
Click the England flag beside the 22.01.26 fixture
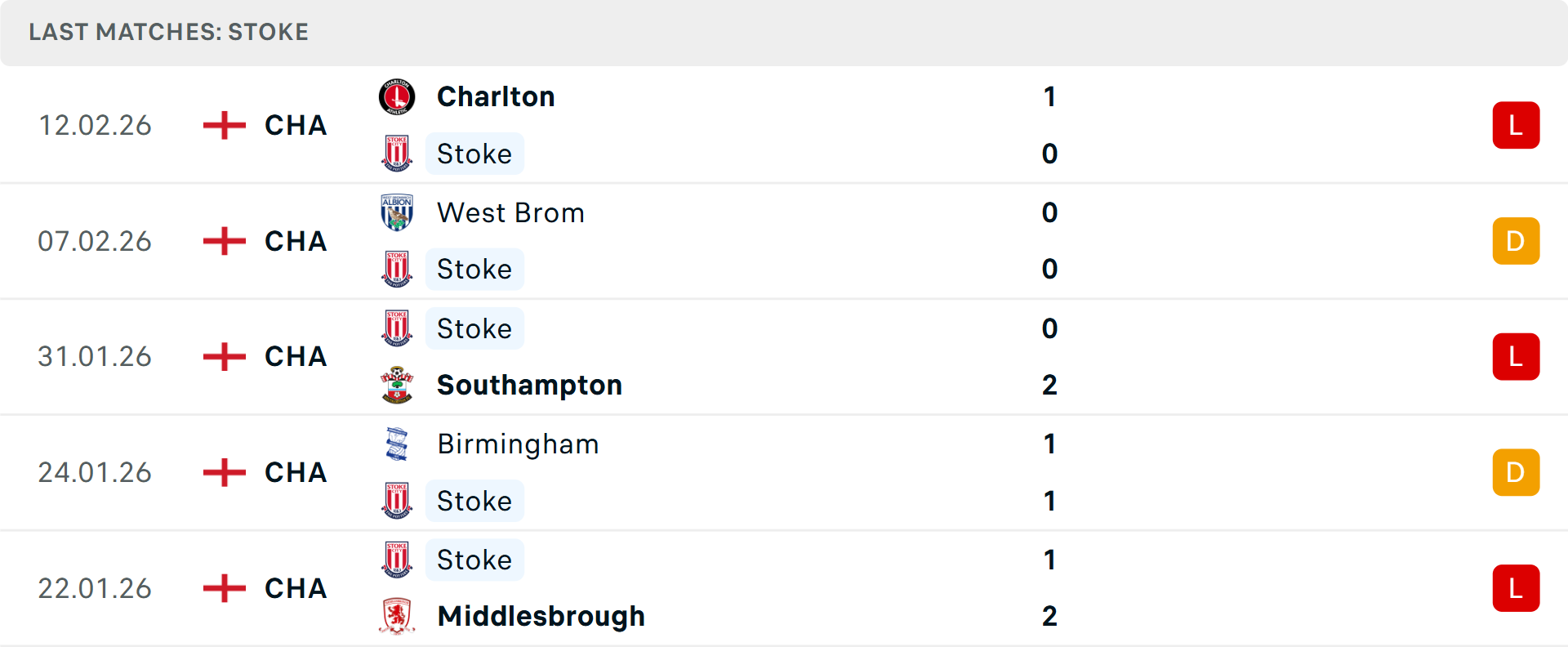(x=222, y=588)
